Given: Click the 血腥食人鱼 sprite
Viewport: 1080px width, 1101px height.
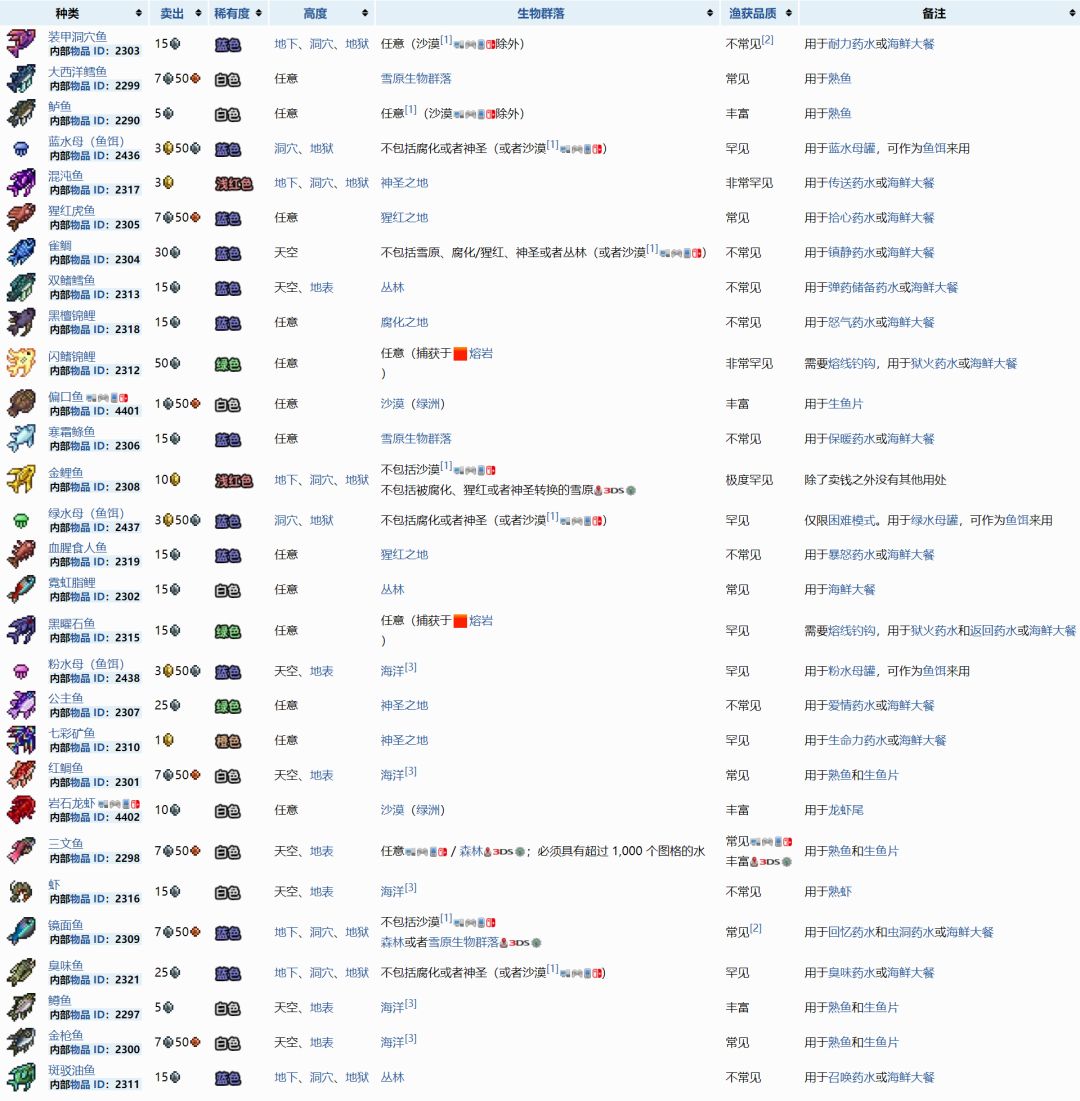Looking at the screenshot, I should 21,555.
